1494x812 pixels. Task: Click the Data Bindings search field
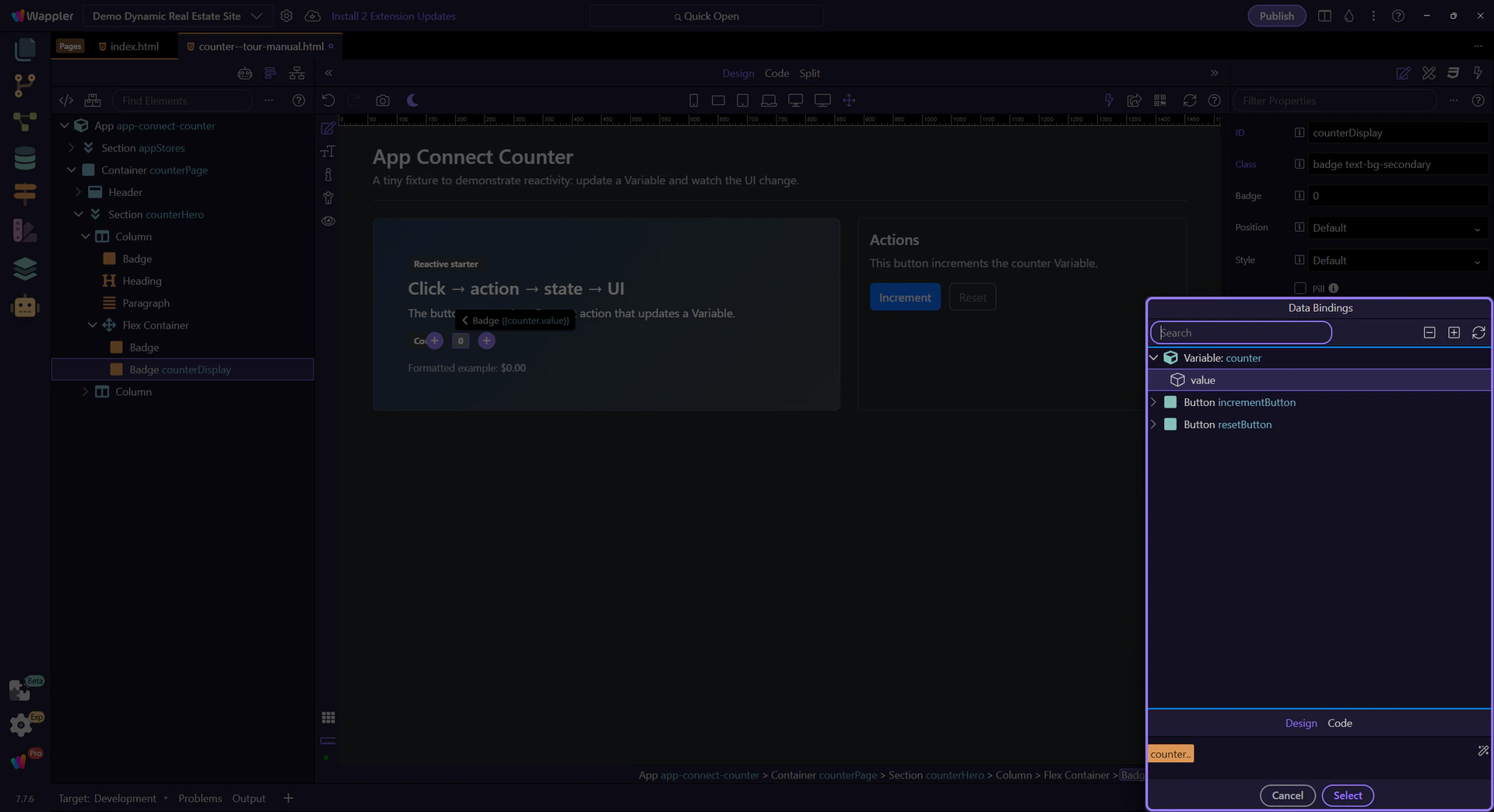1241,333
